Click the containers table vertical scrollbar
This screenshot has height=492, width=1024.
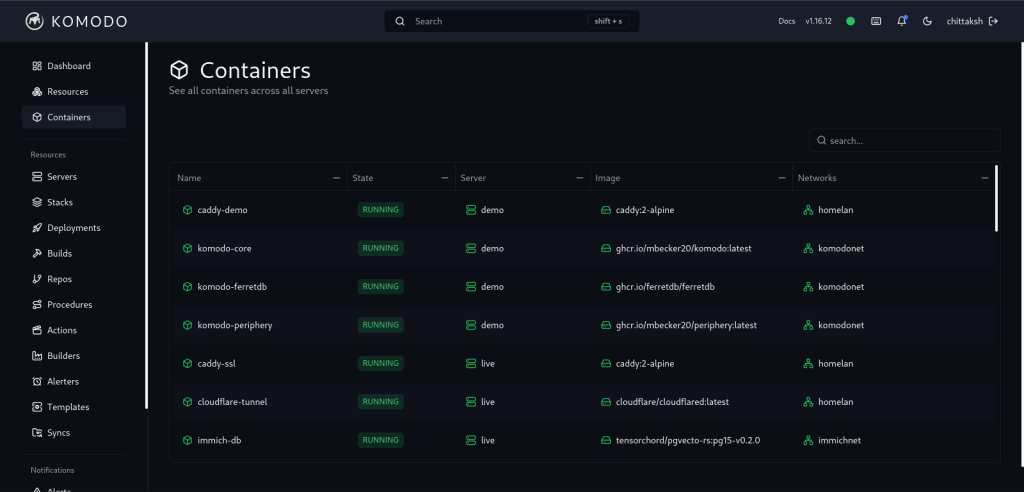[x=997, y=198]
